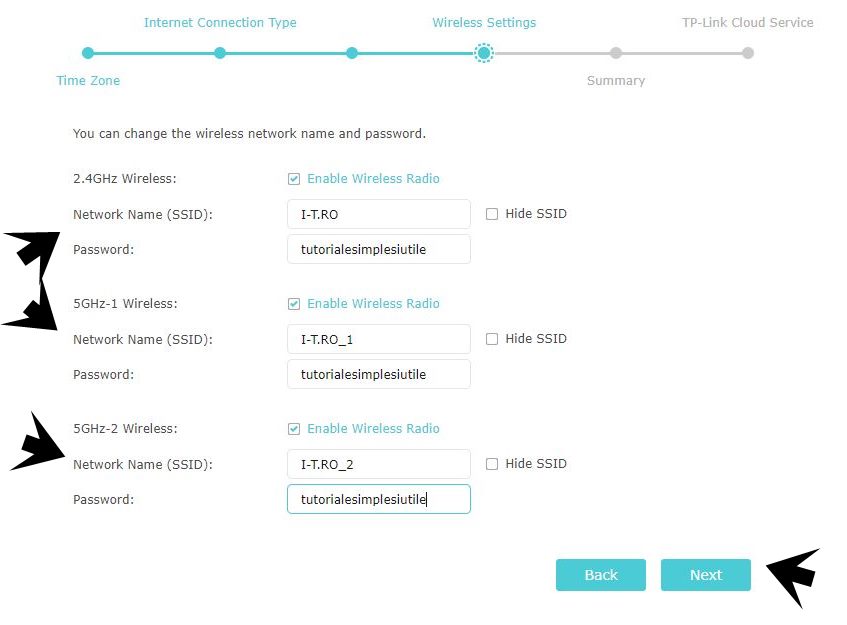This screenshot has height=625, width=847.
Task: Tick Hide SSID for I-T.RO_1 network
Action: pyautogui.click(x=492, y=339)
